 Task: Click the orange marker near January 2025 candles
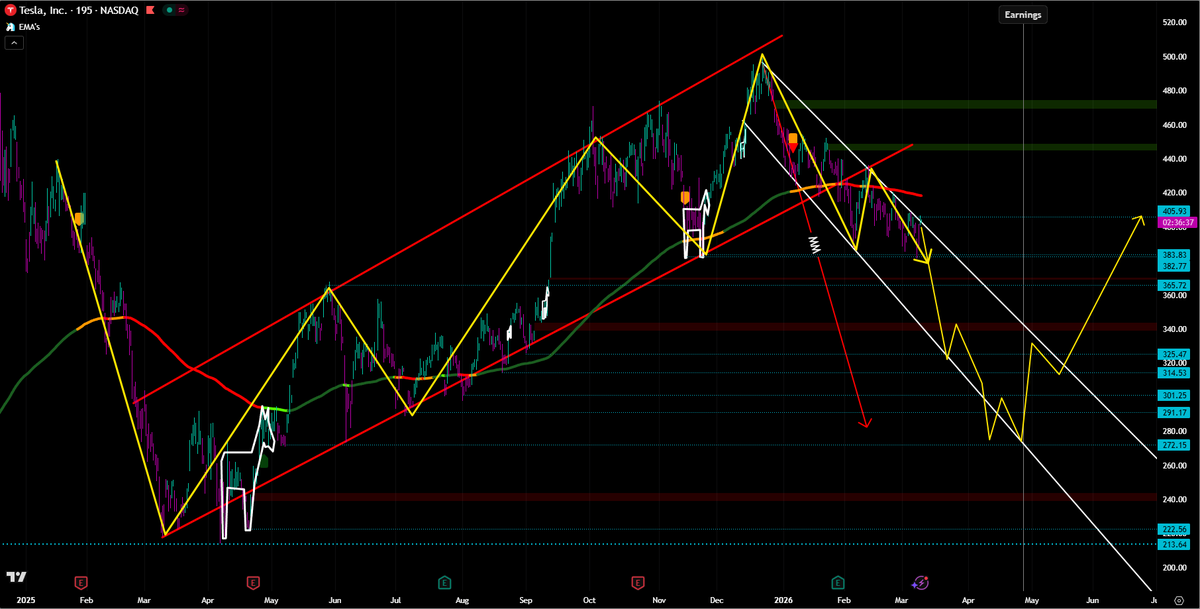78,218
